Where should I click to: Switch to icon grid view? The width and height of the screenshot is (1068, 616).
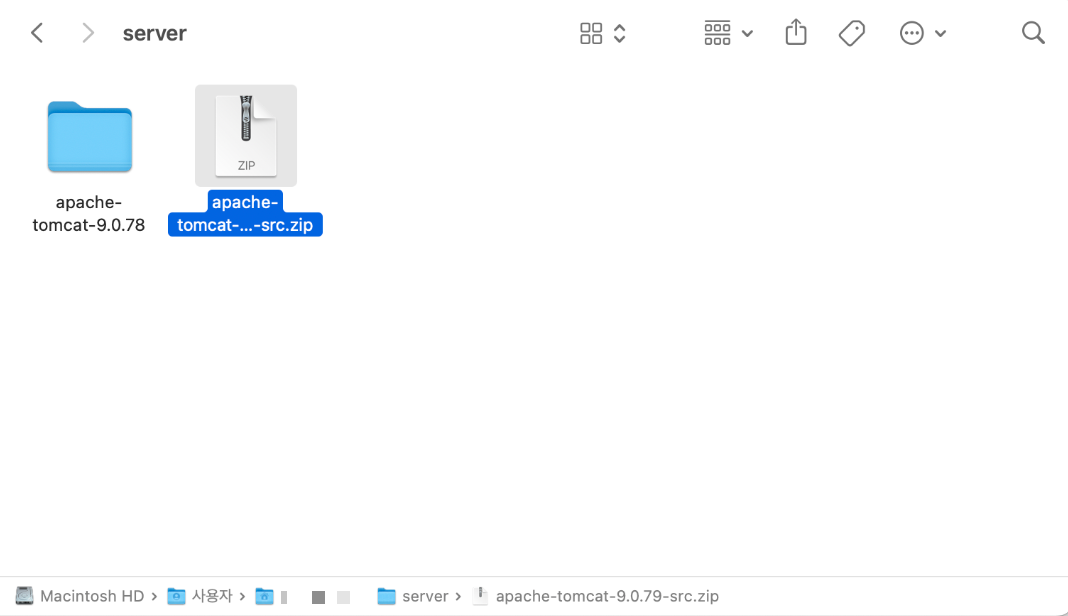click(x=591, y=33)
